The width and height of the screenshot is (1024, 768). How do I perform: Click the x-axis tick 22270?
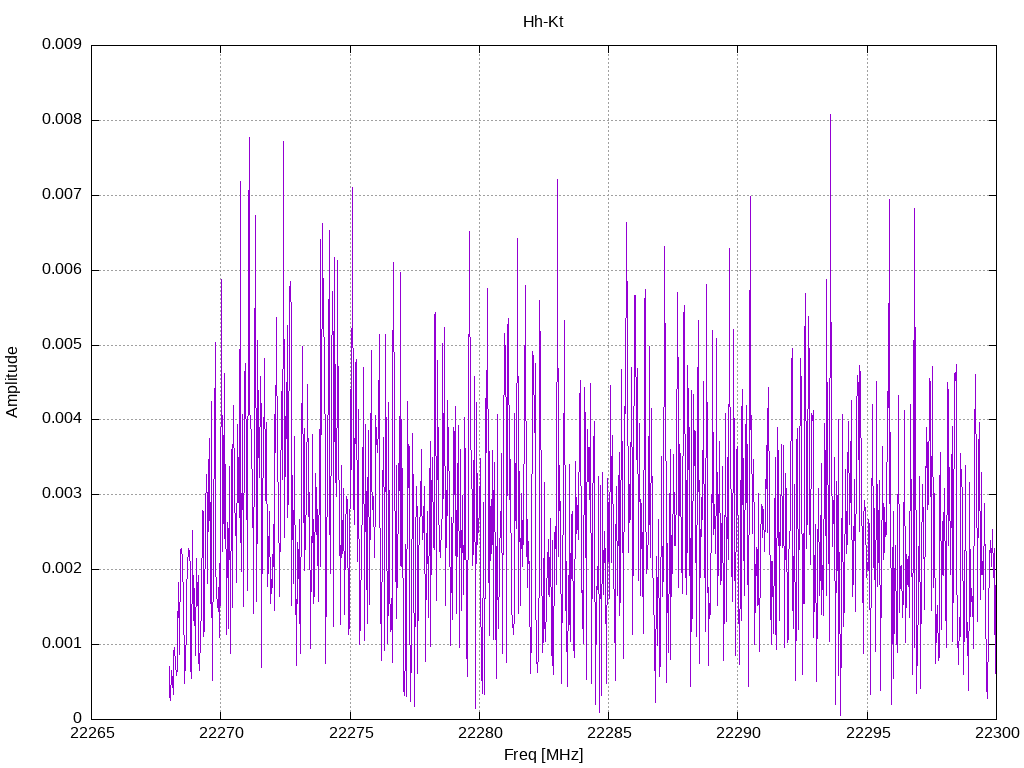pos(221,733)
